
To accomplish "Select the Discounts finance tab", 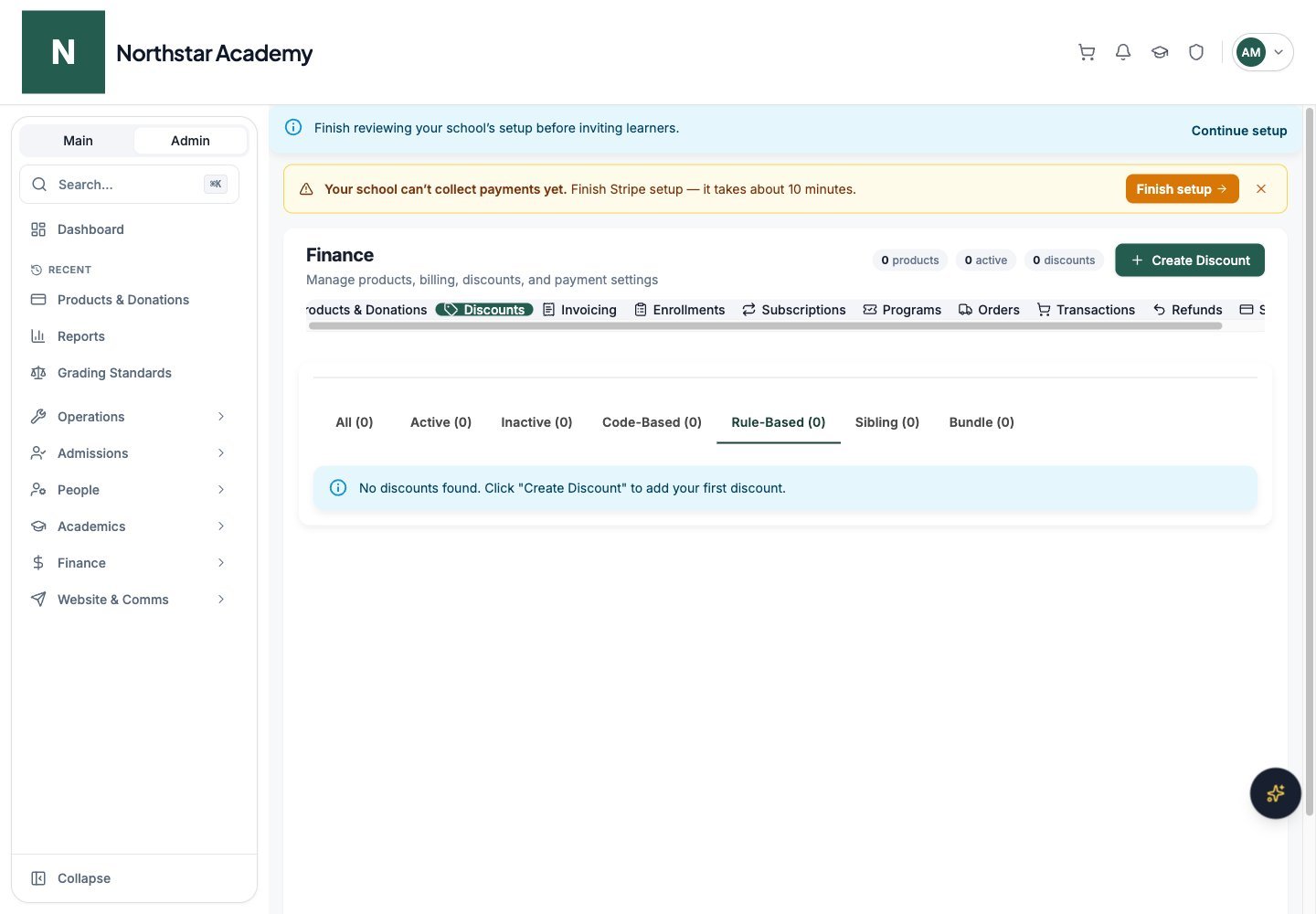I will click(x=484, y=310).
